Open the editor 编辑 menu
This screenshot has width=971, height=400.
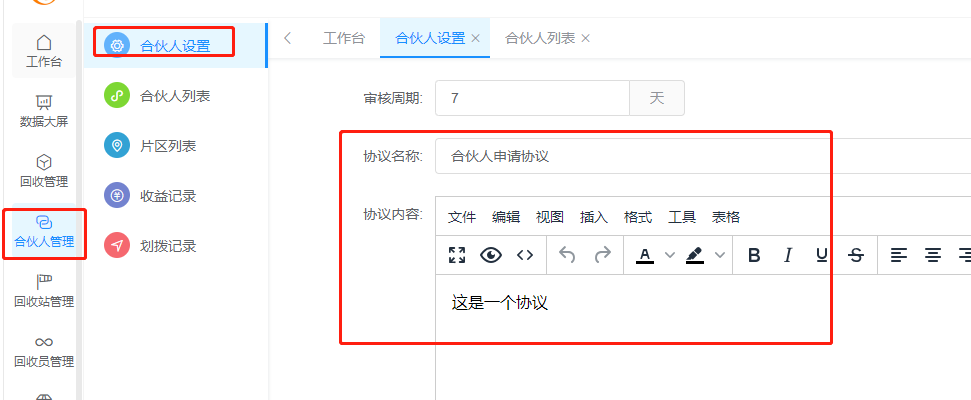point(506,217)
